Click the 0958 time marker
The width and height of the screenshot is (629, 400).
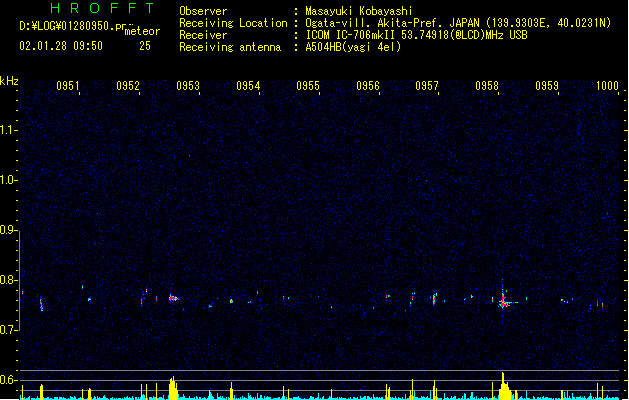[487, 86]
